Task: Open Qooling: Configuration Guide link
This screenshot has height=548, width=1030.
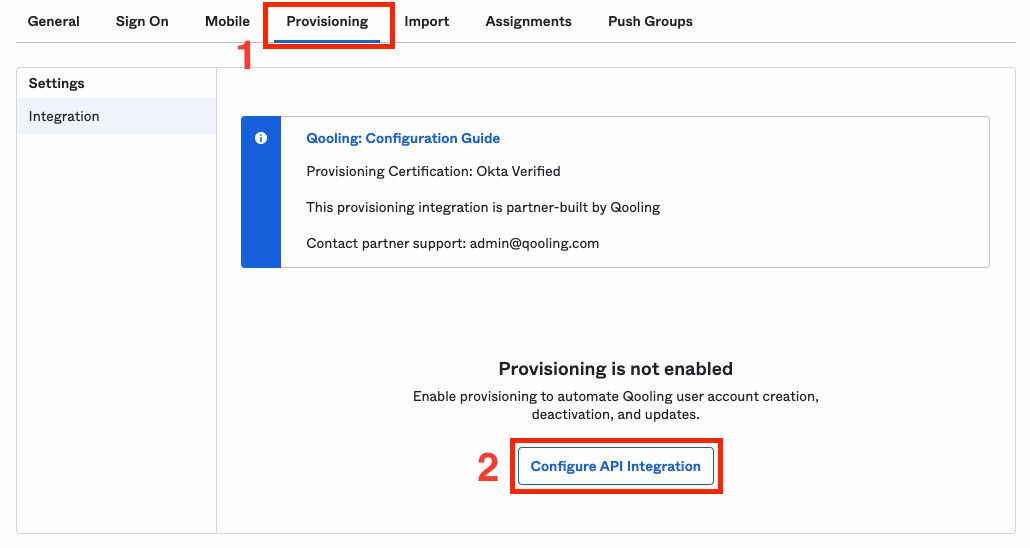Action: point(403,138)
